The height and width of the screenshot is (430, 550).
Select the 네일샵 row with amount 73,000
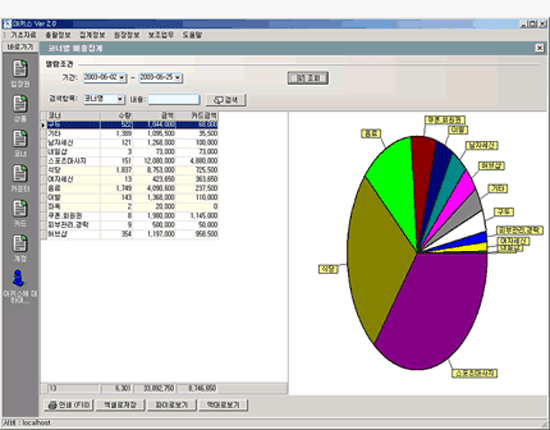click(132, 152)
